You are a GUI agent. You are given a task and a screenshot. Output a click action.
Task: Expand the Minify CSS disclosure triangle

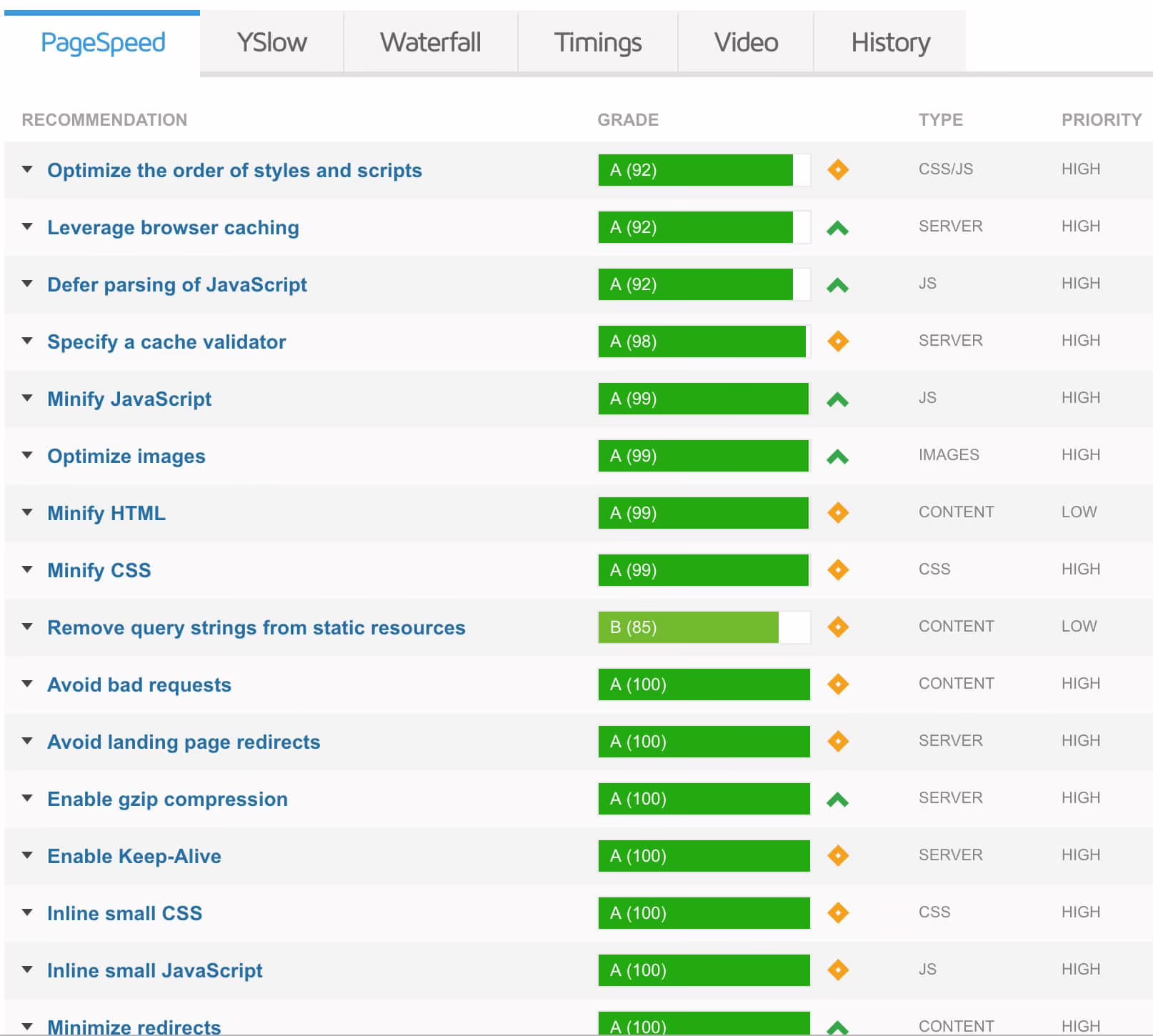(27, 569)
